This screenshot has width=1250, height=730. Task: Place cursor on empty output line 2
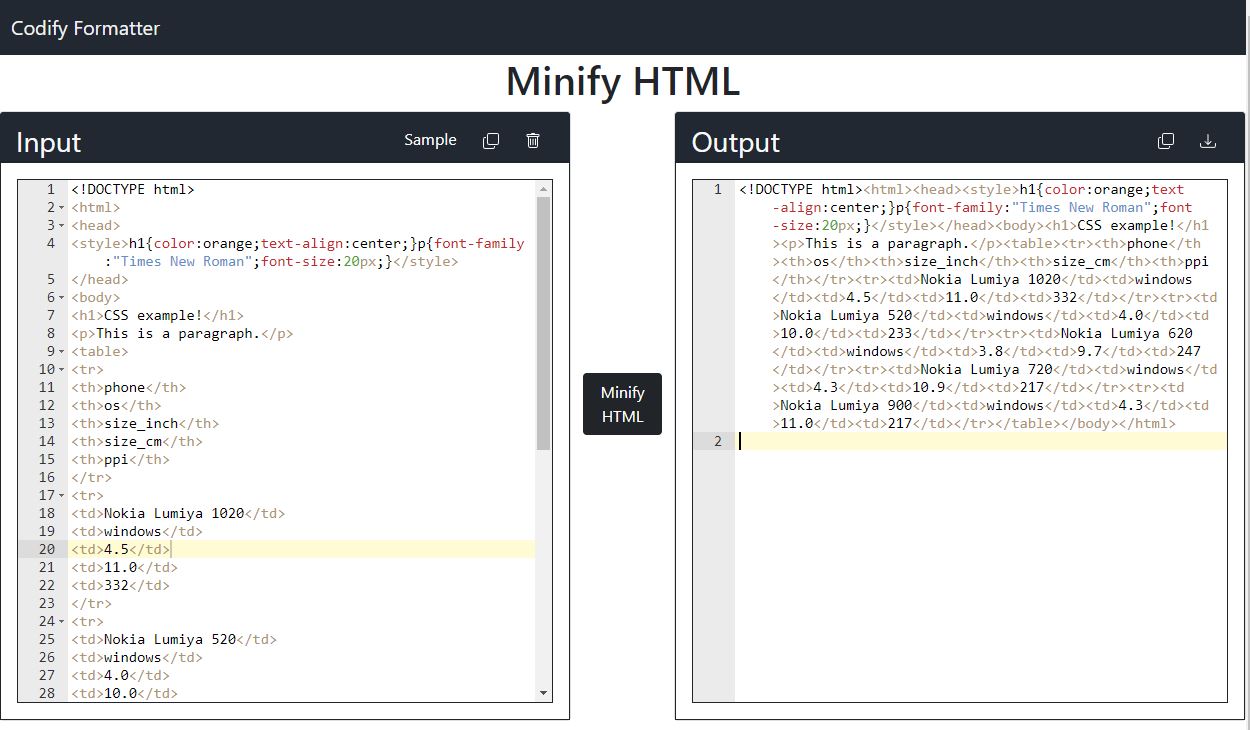point(980,442)
